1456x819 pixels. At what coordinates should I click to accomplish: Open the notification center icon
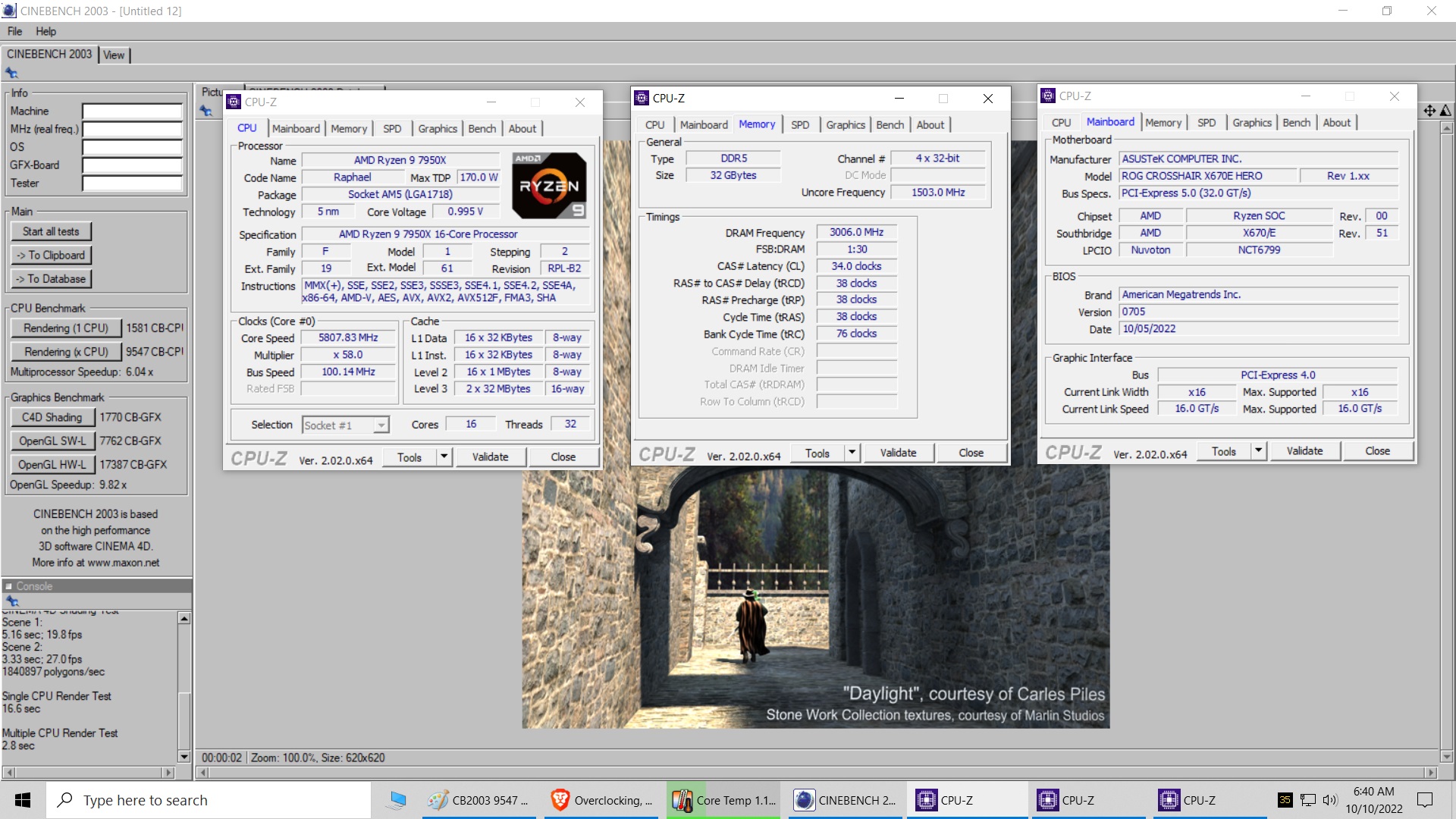[1425, 800]
